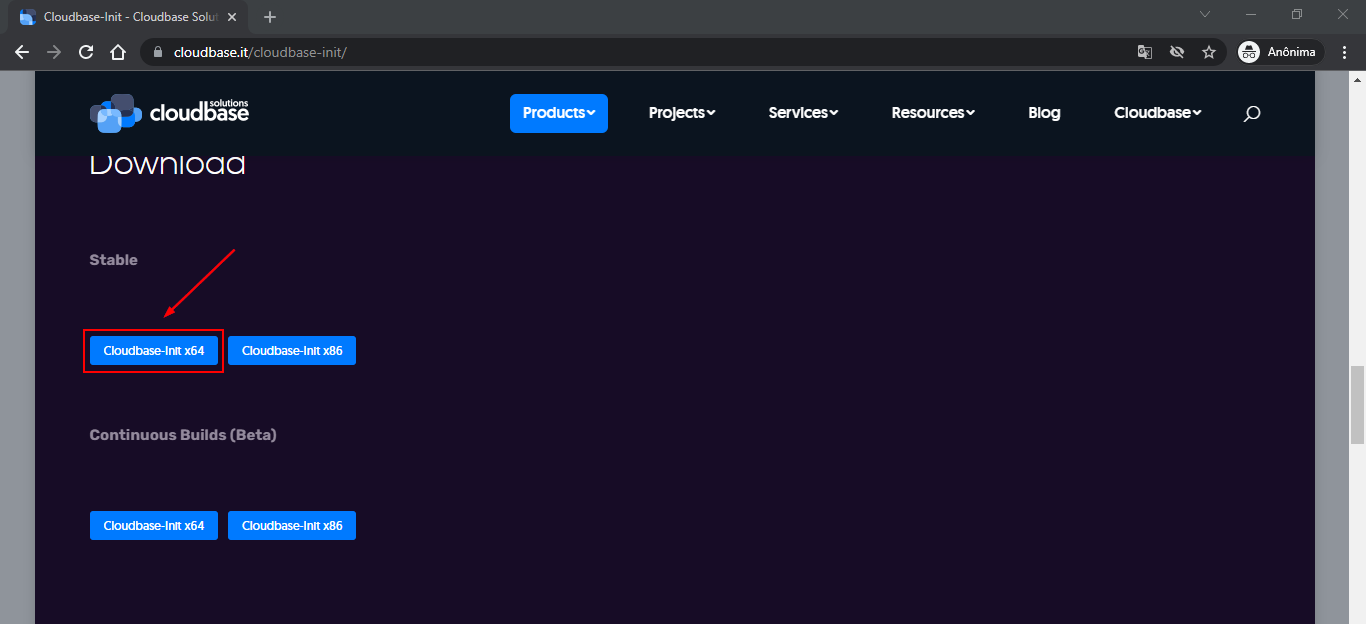Expand the Projects dropdown menu
Screen dimensions: 1366x624
682,113
